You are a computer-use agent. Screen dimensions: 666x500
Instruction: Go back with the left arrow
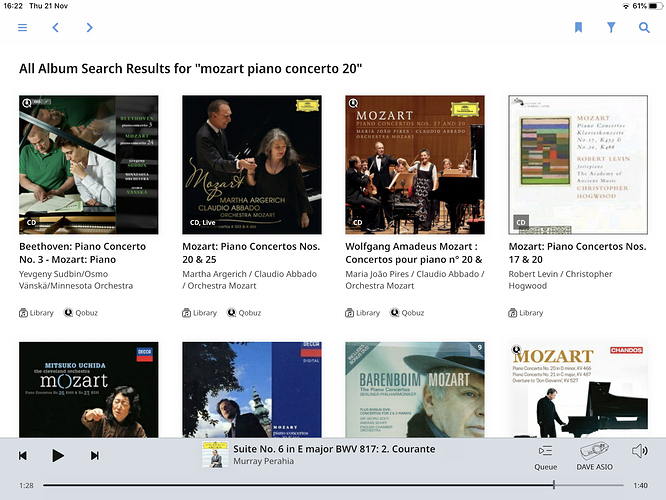tap(55, 28)
